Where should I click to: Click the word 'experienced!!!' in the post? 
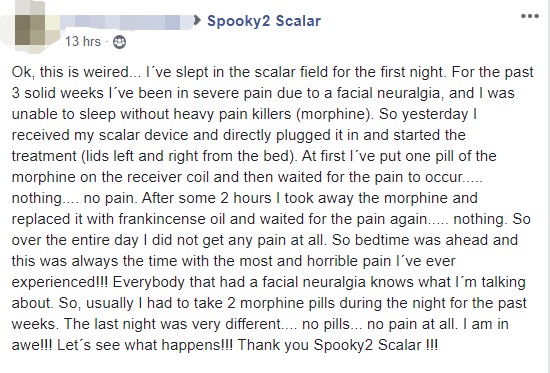[60, 282]
